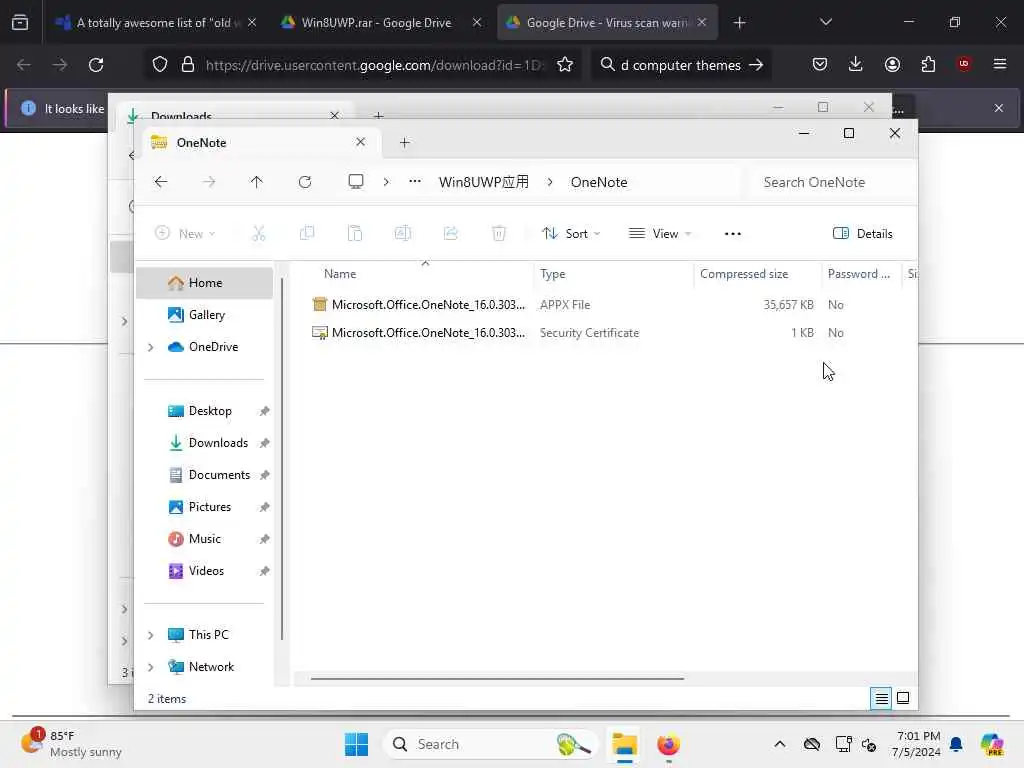The image size is (1024, 768).
Task: Open the uBlock Origin extension icon
Action: click(964, 64)
